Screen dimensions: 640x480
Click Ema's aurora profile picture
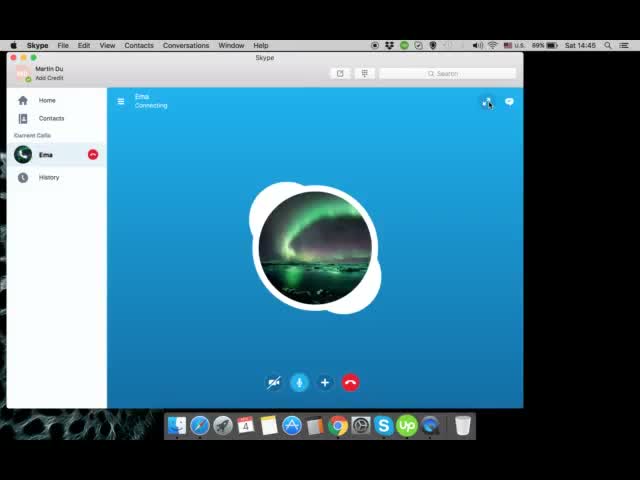click(x=315, y=248)
